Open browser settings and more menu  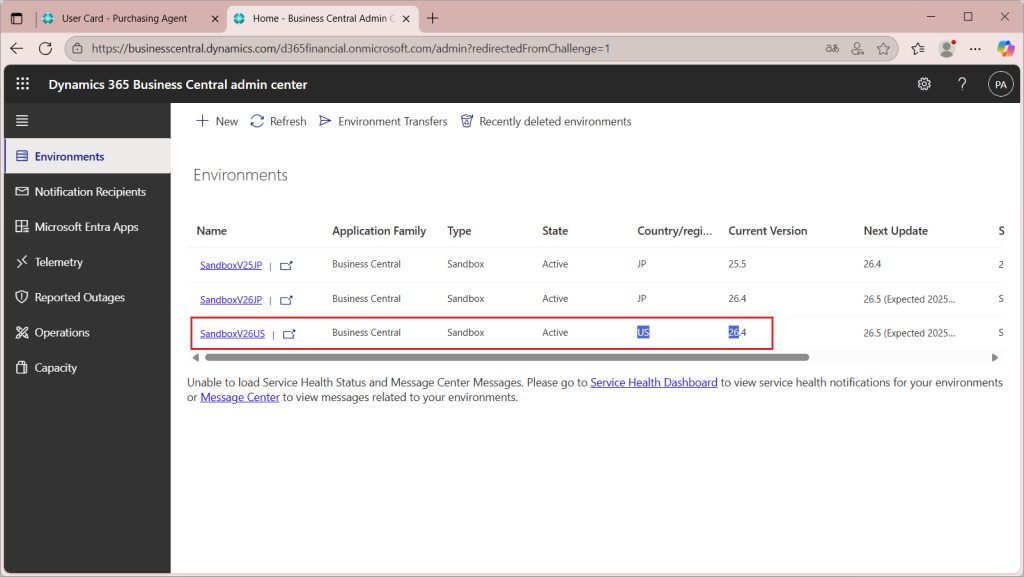pyautogui.click(x=975, y=48)
